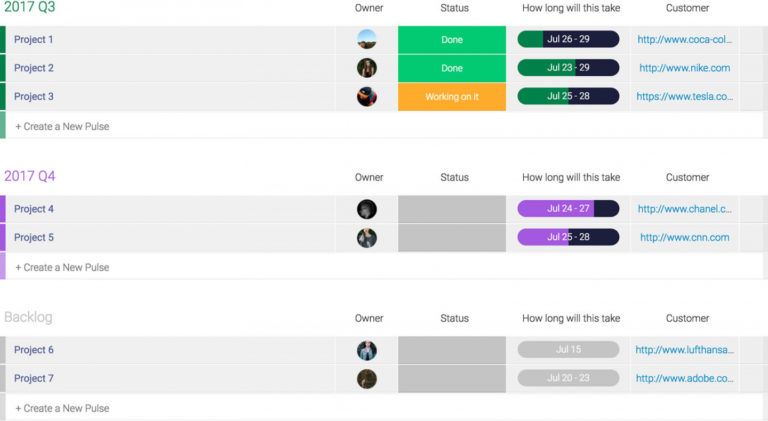Screen dimensions: 768x421
Task: Collapse the Backlog group heading
Action: tap(28, 317)
